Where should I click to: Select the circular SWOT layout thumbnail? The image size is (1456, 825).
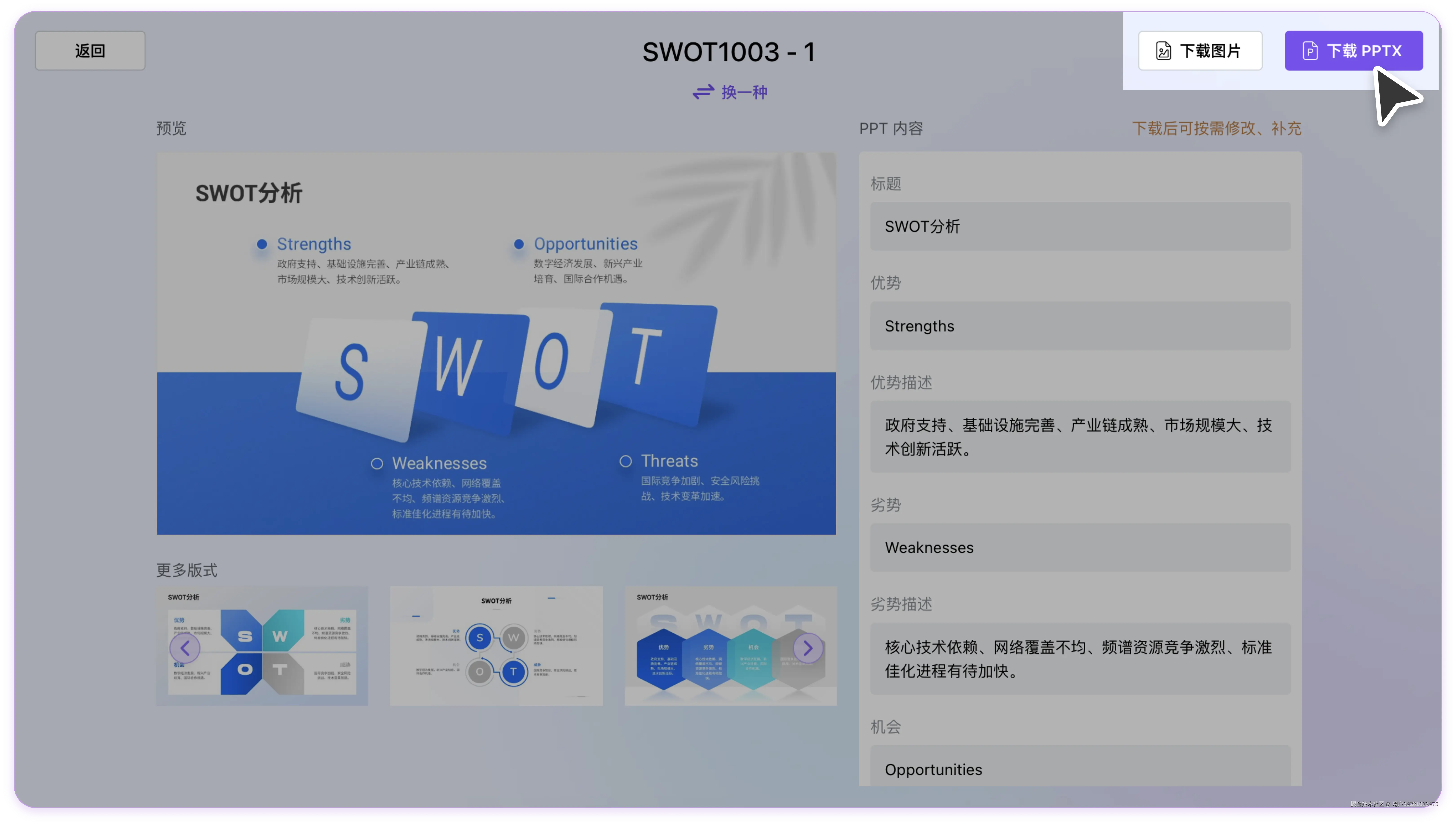pyautogui.click(x=496, y=646)
